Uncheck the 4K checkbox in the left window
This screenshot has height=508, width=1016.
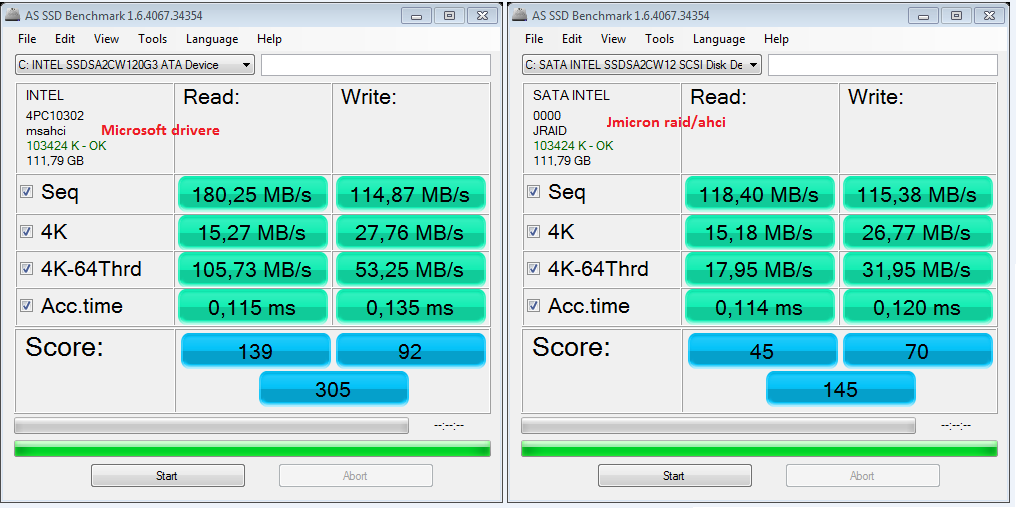(27, 232)
